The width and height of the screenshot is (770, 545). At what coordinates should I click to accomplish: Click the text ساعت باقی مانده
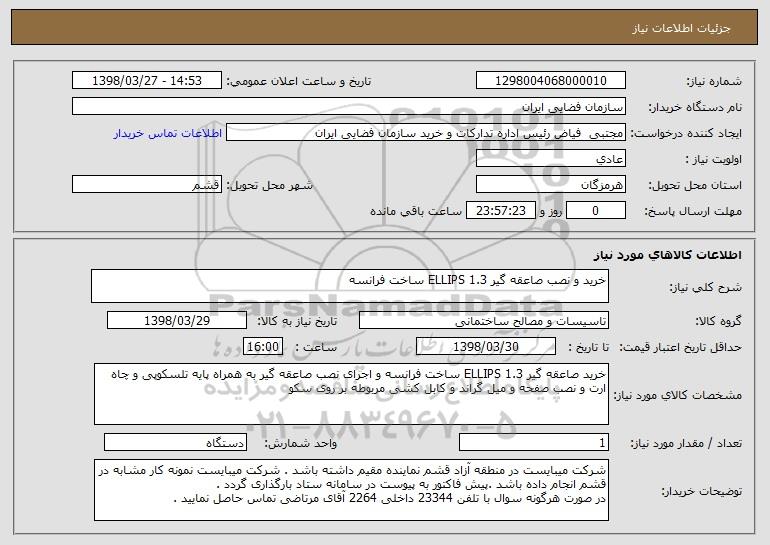(x=416, y=211)
